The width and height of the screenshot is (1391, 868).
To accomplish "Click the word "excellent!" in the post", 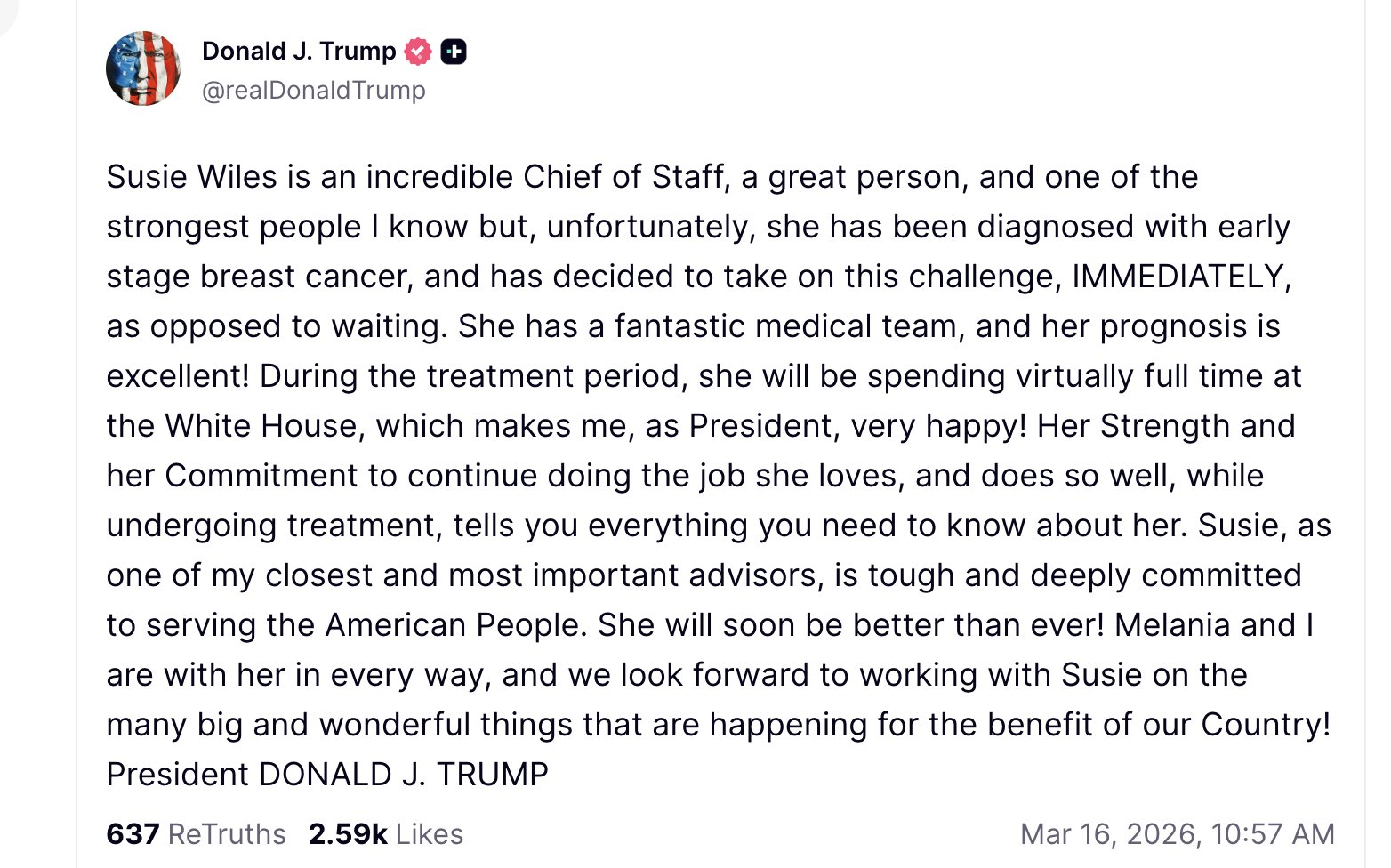I will pyautogui.click(x=177, y=376).
